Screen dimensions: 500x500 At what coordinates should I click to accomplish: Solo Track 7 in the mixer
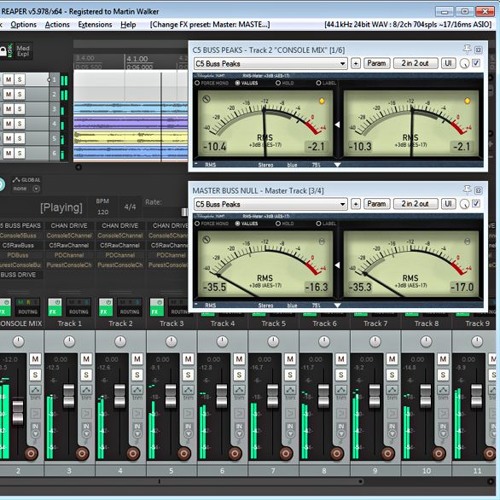pyautogui.click(x=392, y=375)
